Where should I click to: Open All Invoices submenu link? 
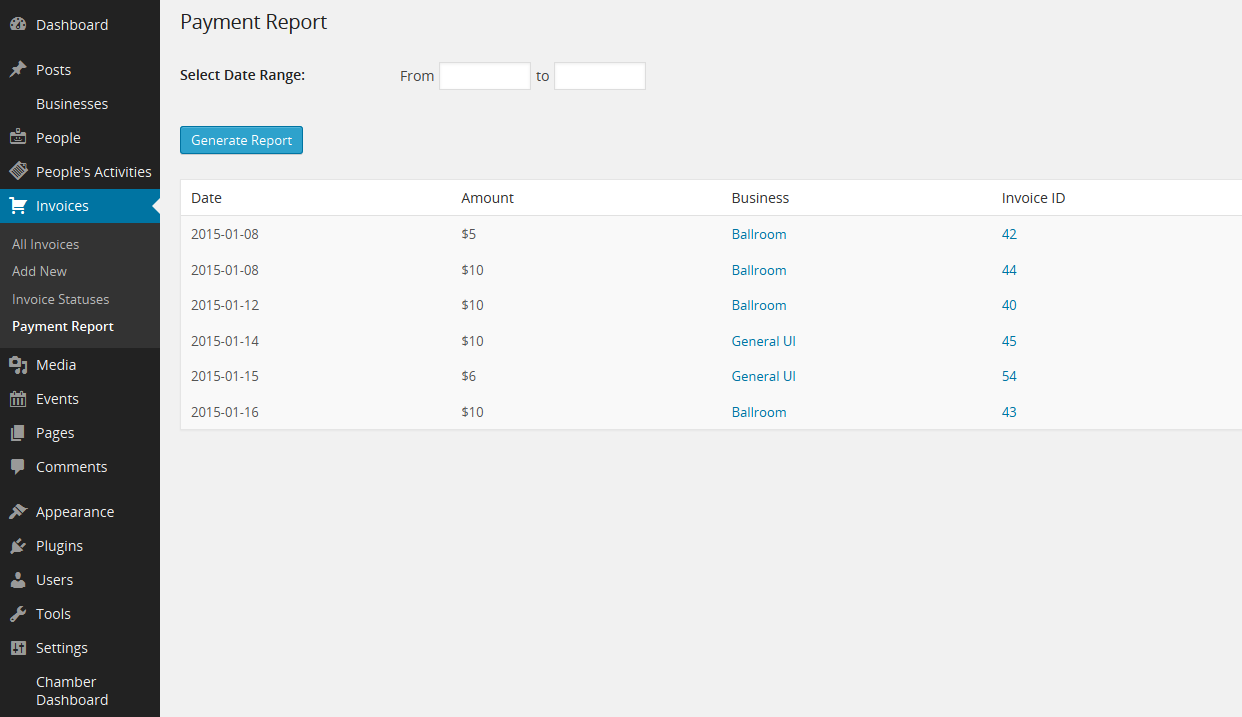pos(45,244)
